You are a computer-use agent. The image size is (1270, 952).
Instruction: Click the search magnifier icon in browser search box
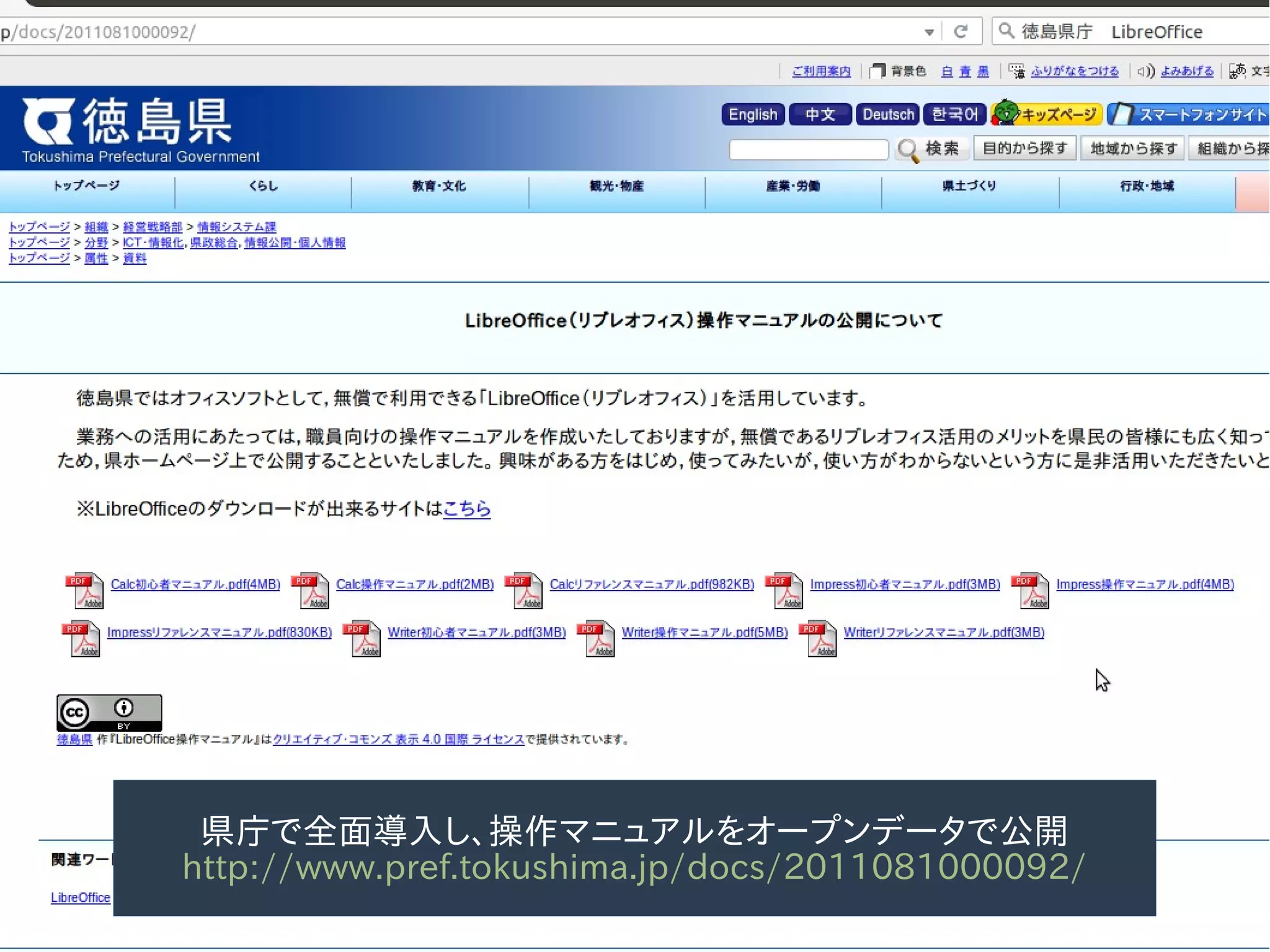(1006, 30)
